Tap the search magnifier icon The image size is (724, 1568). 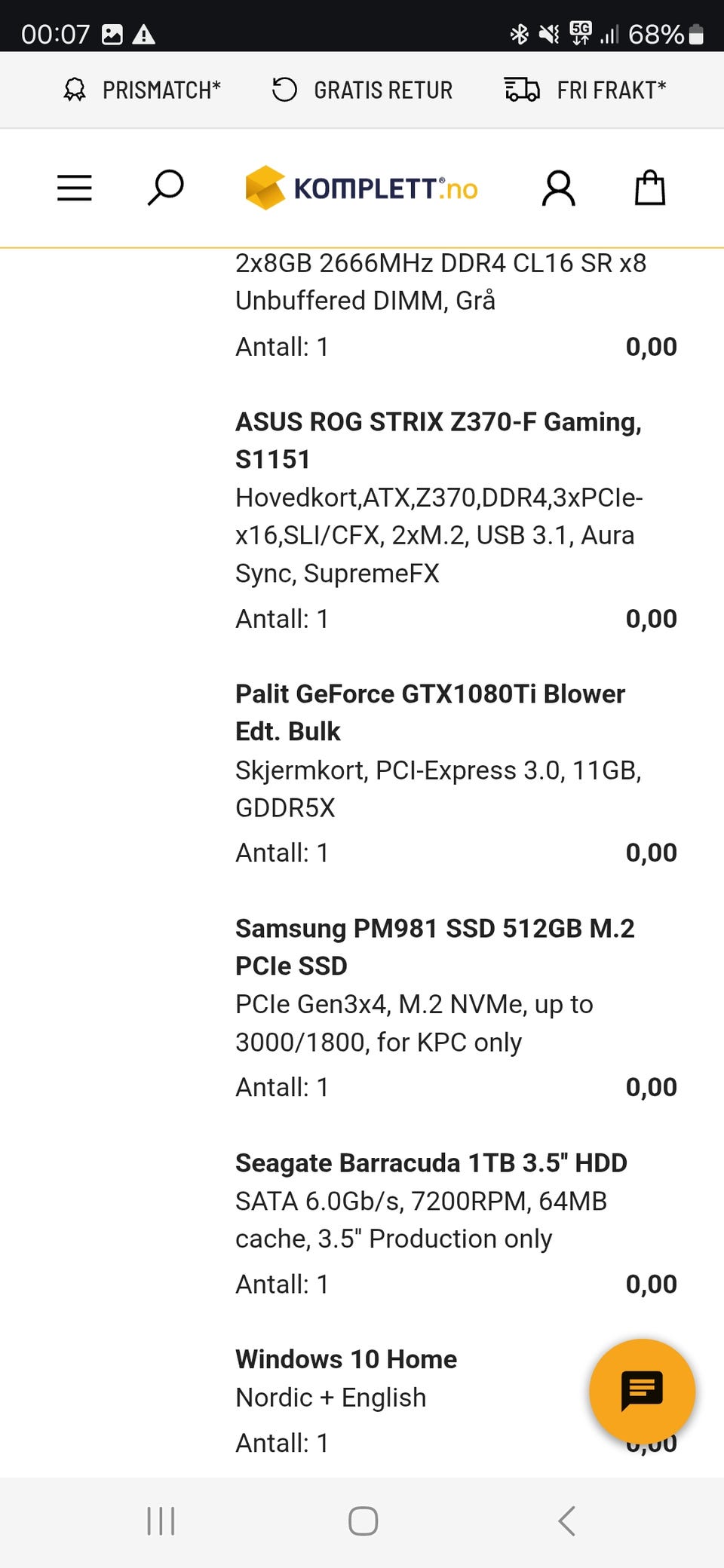pos(165,188)
